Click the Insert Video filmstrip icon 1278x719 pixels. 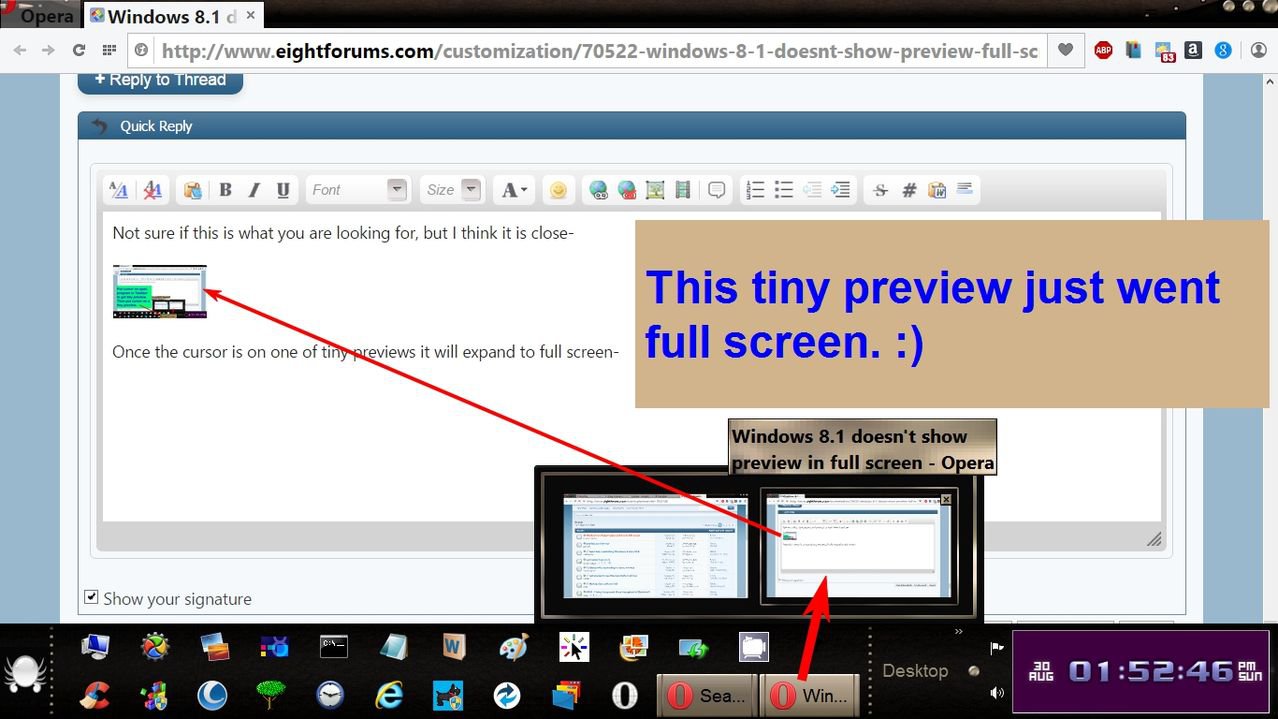click(x=683, y=190)
